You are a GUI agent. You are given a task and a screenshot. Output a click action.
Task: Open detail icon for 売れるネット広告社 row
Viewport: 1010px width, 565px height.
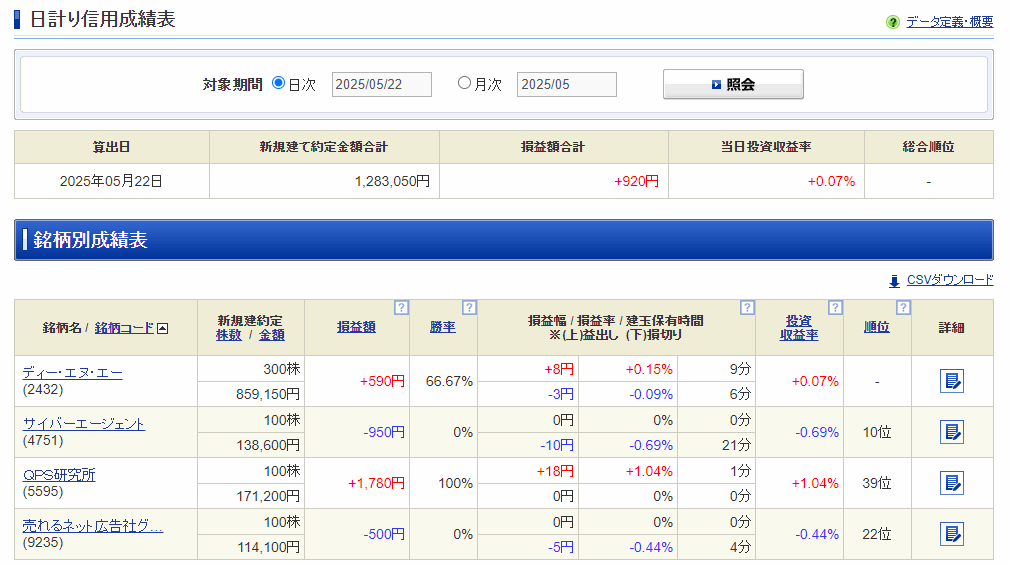[951, 534]
